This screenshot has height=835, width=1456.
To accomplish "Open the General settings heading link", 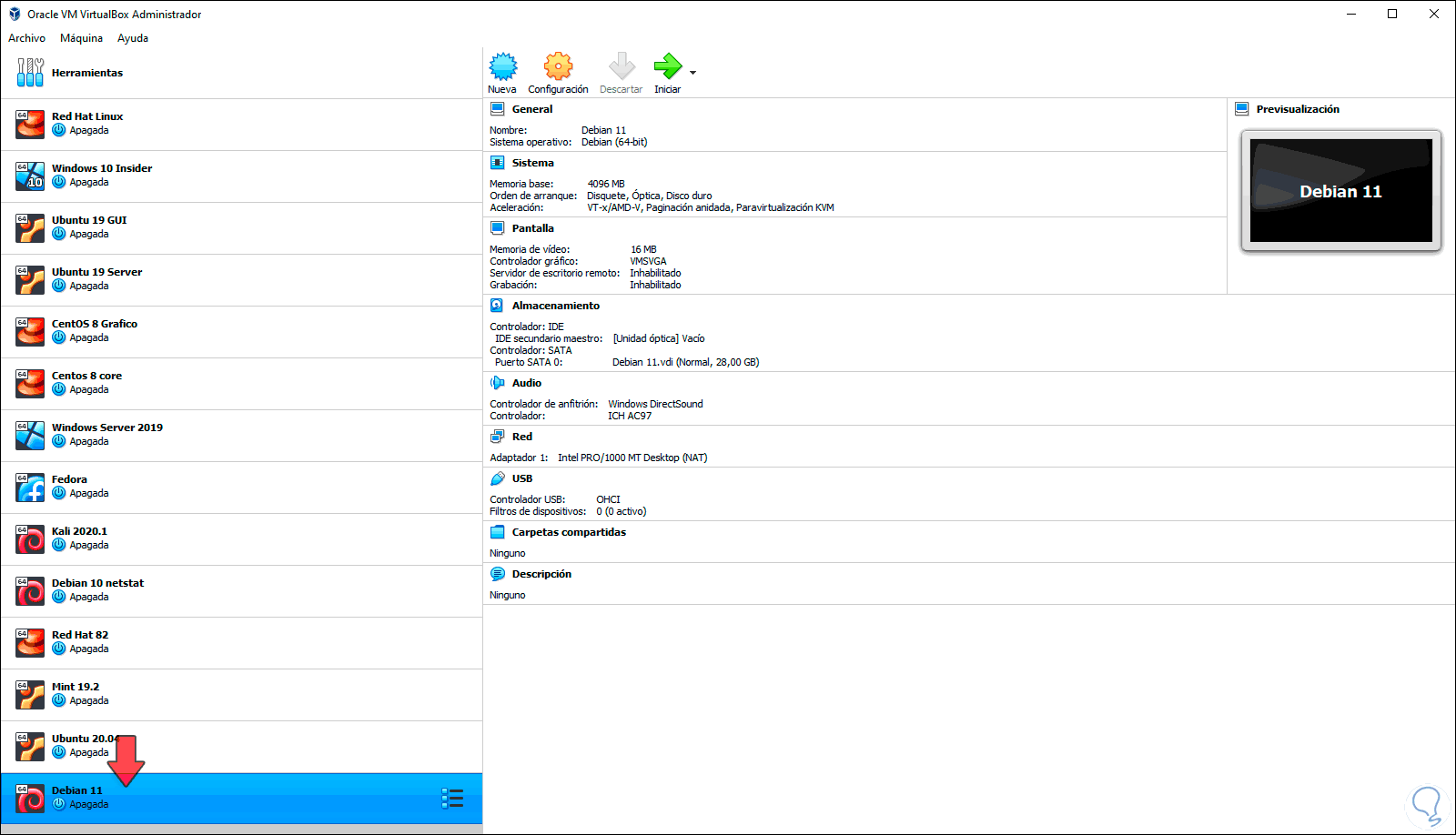I will click(x=532, y=109).
